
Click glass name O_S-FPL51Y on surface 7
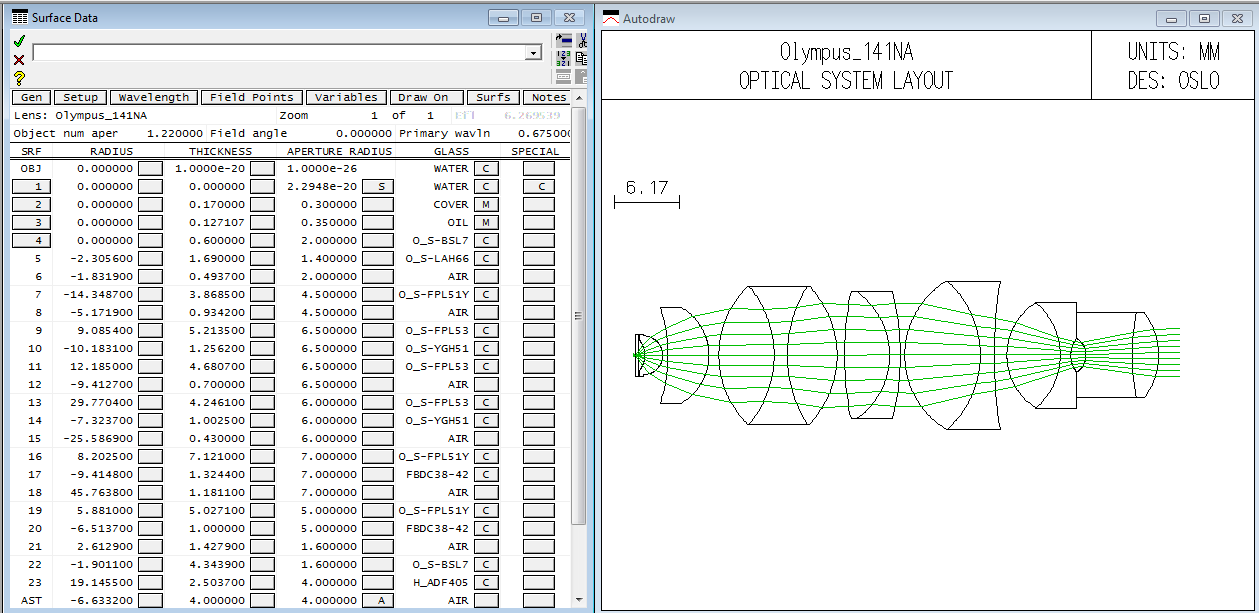click(433, 294)
